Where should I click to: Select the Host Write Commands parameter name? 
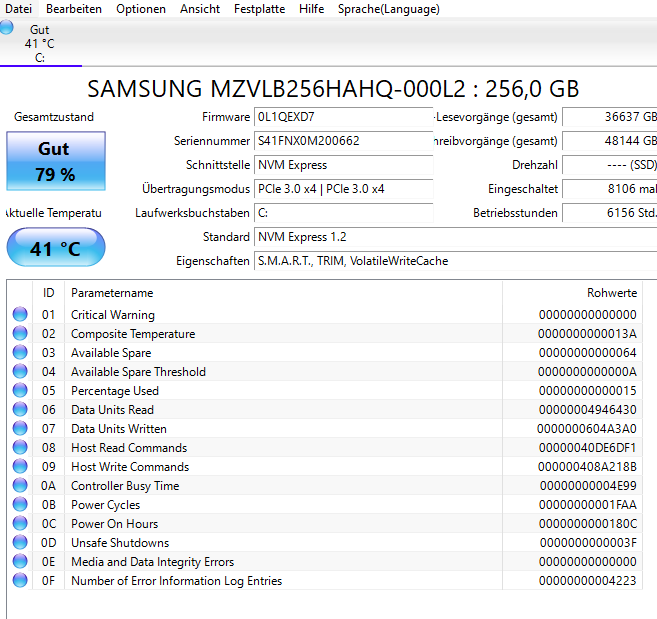130,467
